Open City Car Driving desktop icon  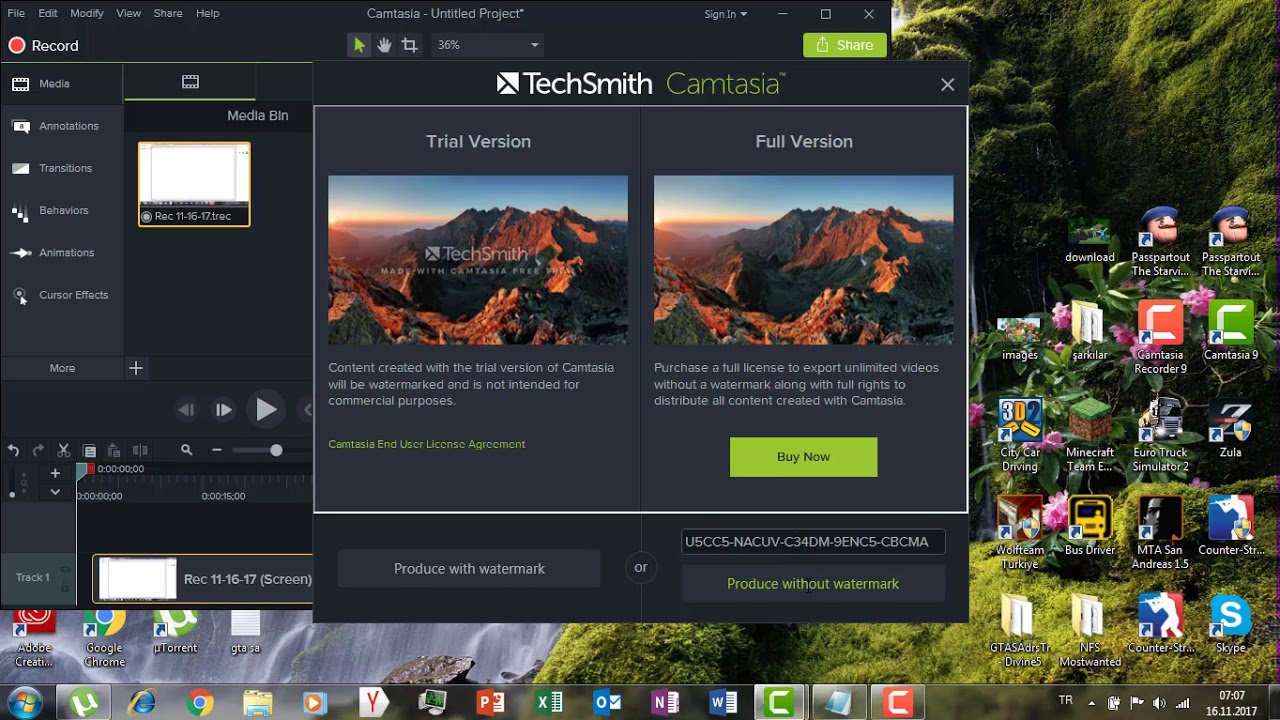(1019, 435)
